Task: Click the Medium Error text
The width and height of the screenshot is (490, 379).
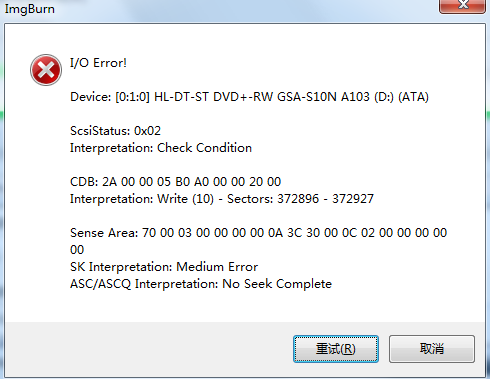Action: point(217,267)
